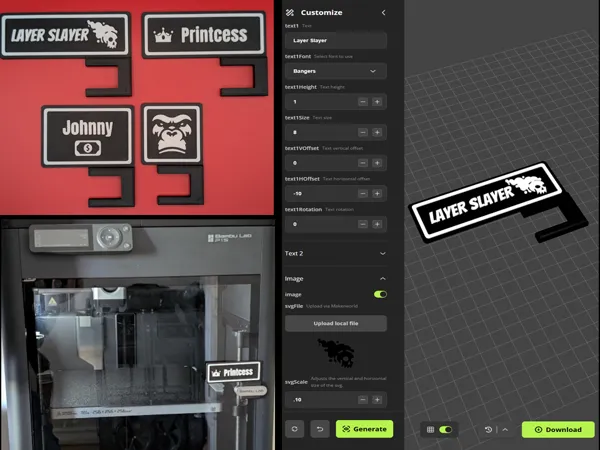Open the text1Font Bangers dropdown

click(336, 71)
